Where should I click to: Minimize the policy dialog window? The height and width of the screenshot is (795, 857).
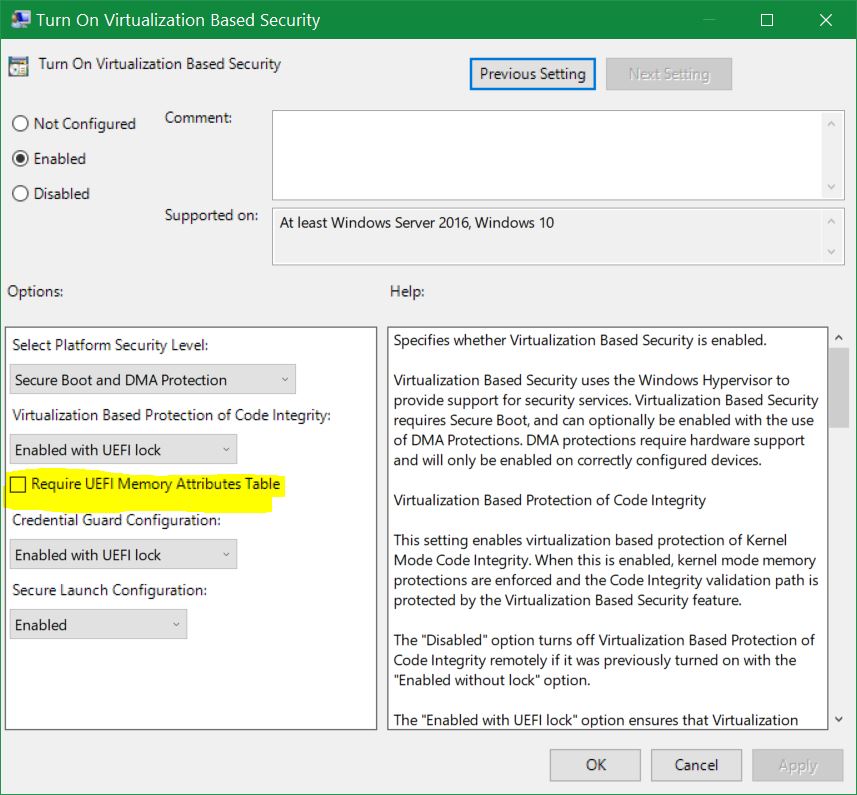tap(709, 19)
